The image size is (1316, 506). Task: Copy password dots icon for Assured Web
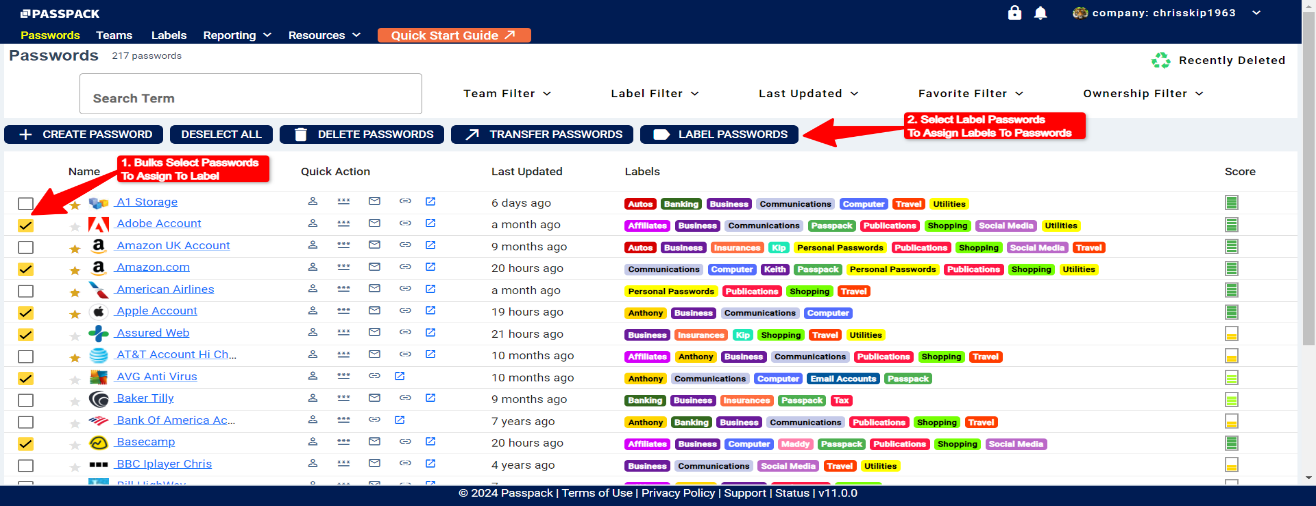point(343,333)
